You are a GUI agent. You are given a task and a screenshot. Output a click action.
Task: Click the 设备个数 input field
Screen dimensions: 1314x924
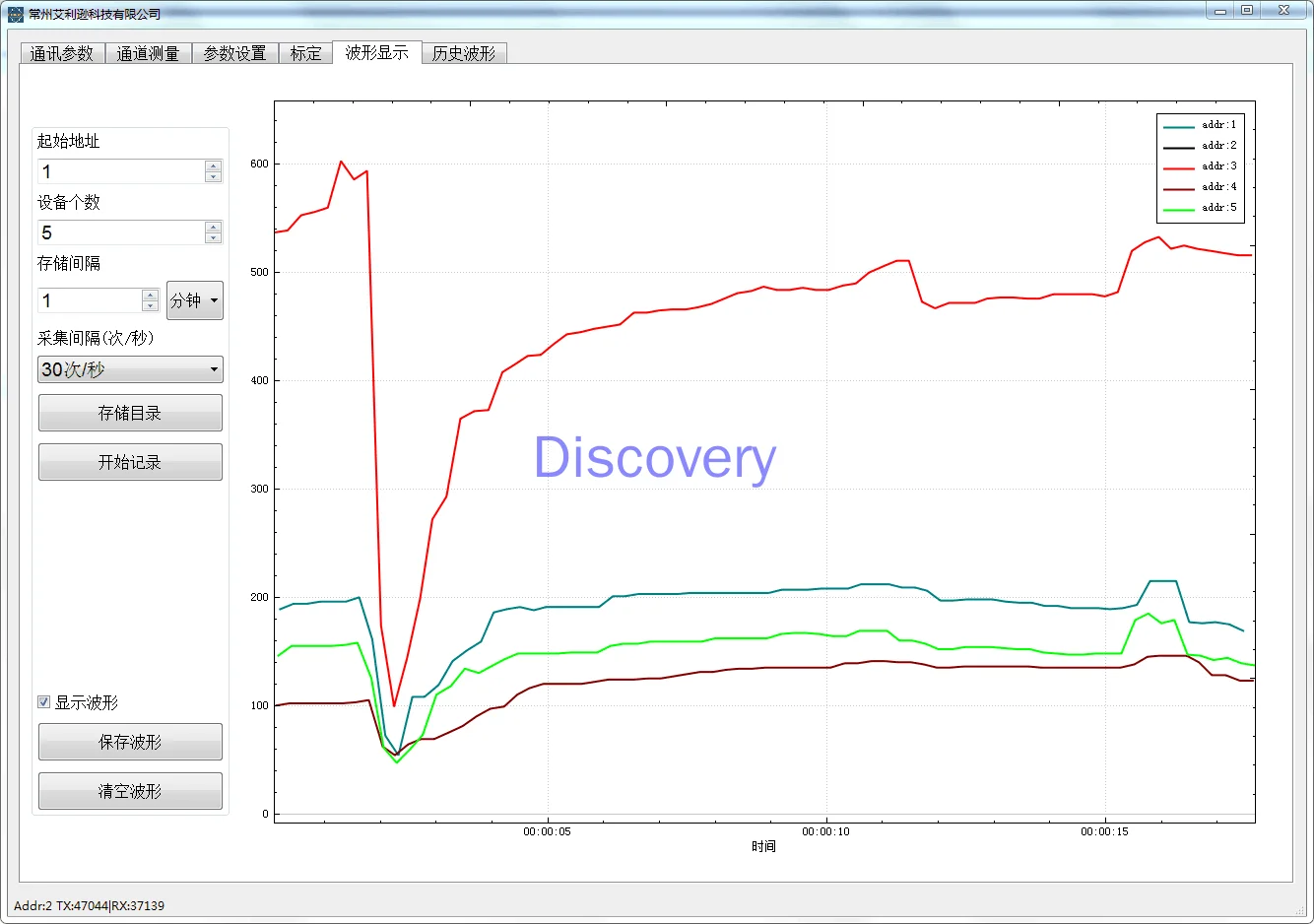point(120,232)
